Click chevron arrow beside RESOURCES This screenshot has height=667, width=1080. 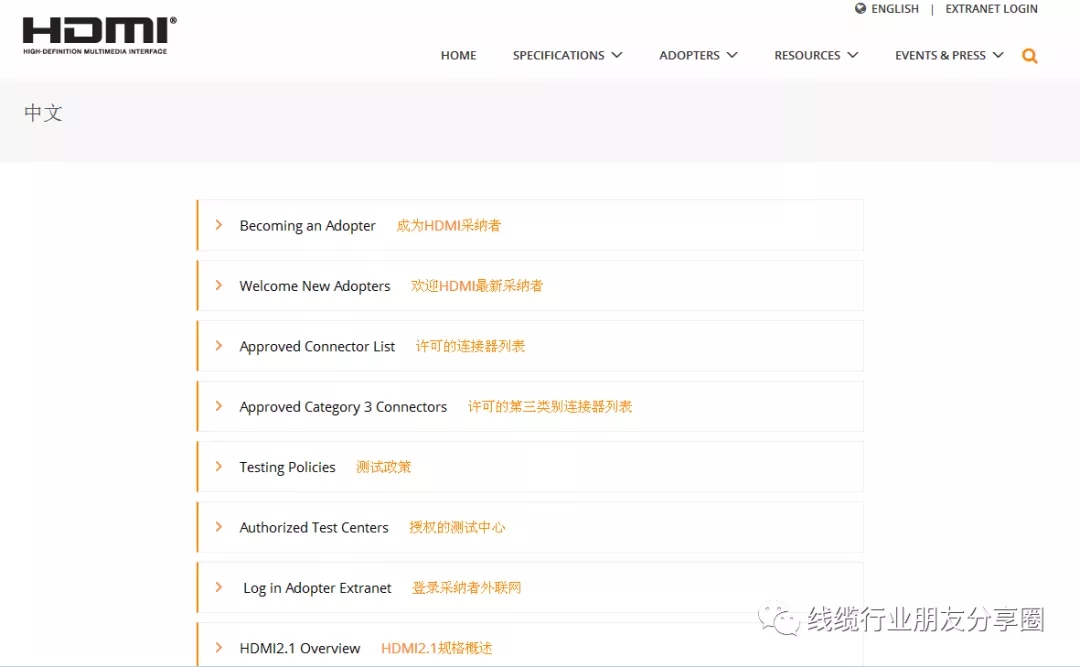[x=853, y=55]
